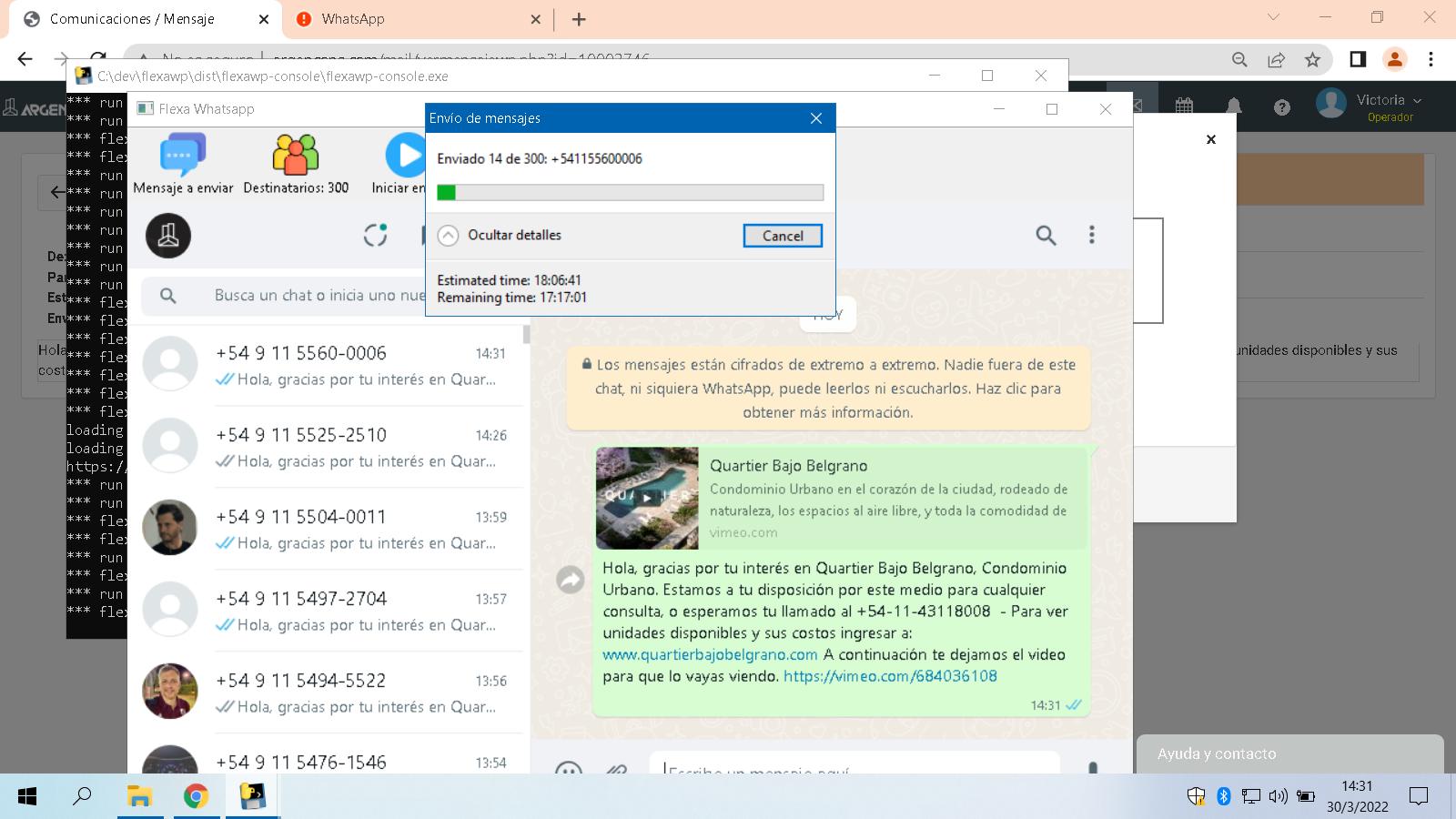This screenshot has width=1456, height=819.
Task: Close the WhatsApp browser tab
Action: coord(535,19)
